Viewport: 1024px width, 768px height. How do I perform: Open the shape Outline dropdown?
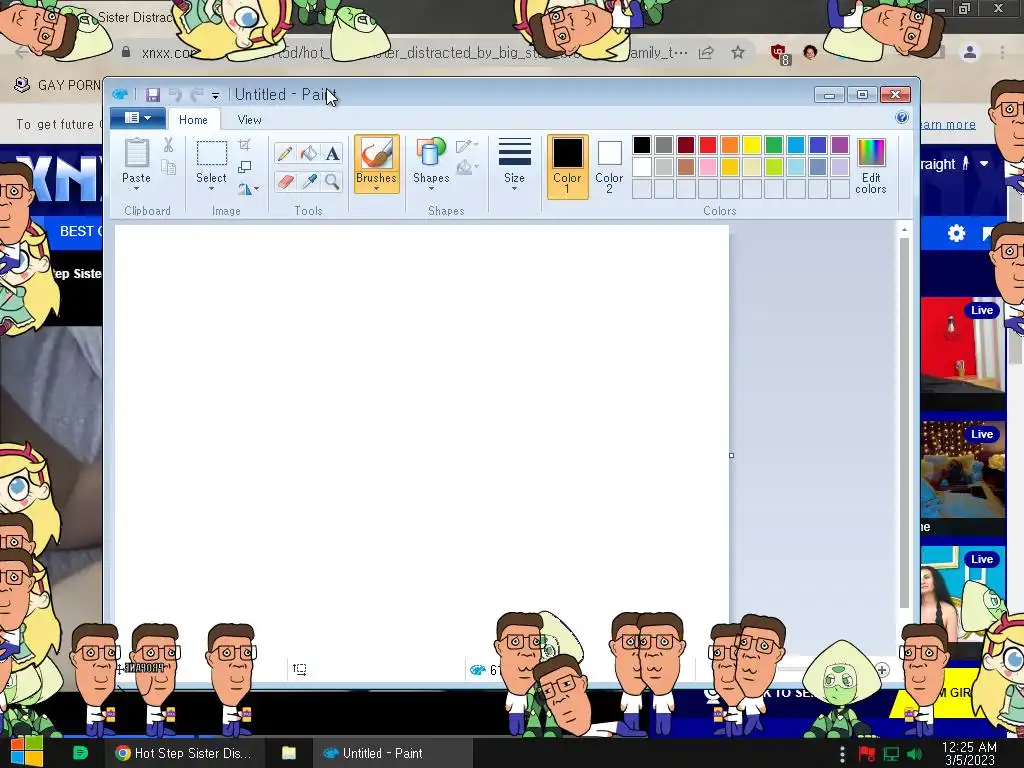click(467, 146)
